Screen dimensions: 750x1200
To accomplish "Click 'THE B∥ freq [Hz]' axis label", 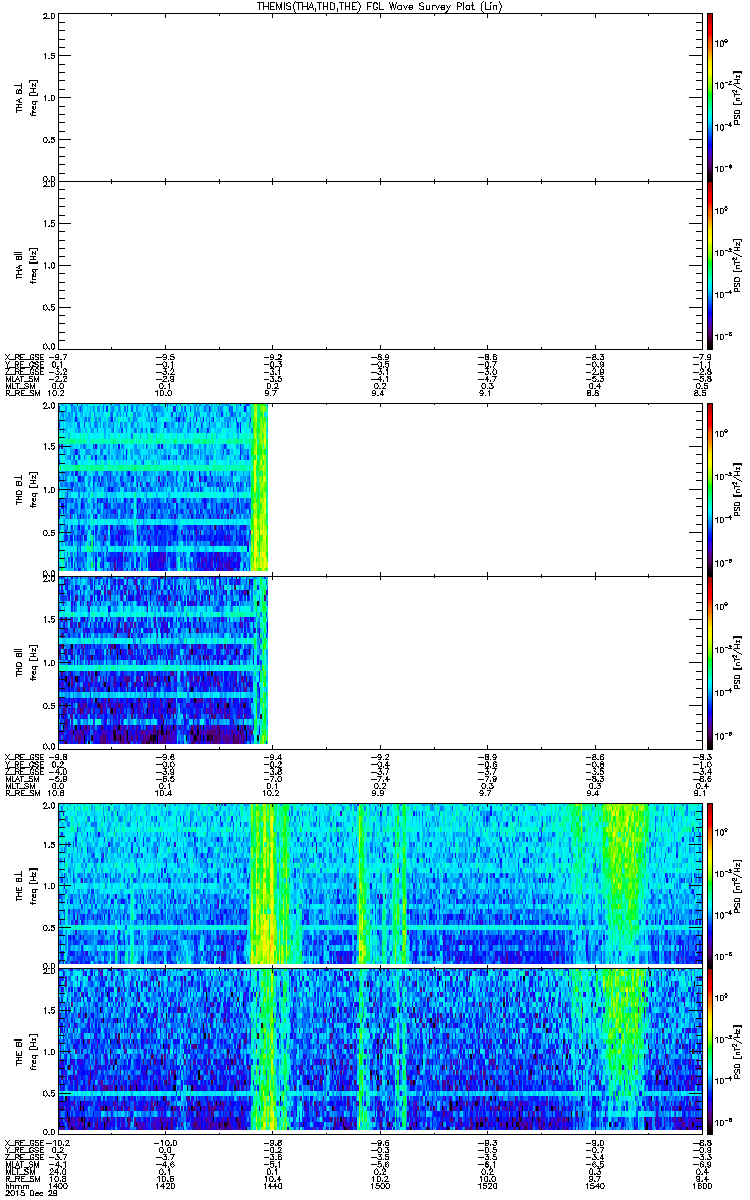I will tap(25, 1050).
